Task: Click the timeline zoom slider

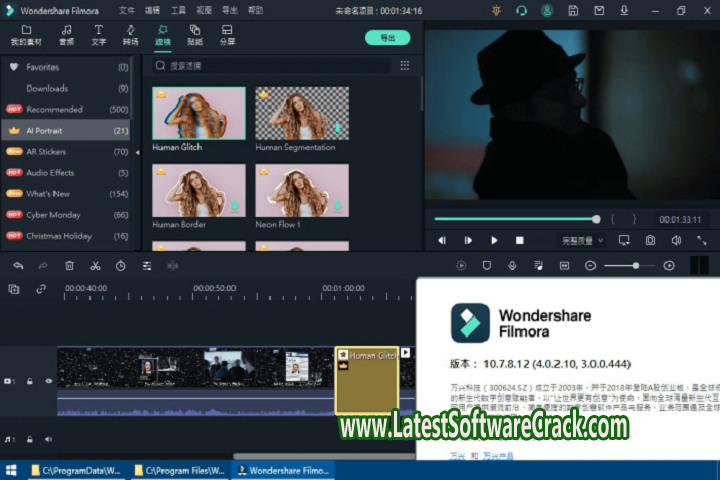Action: (629, 265)
